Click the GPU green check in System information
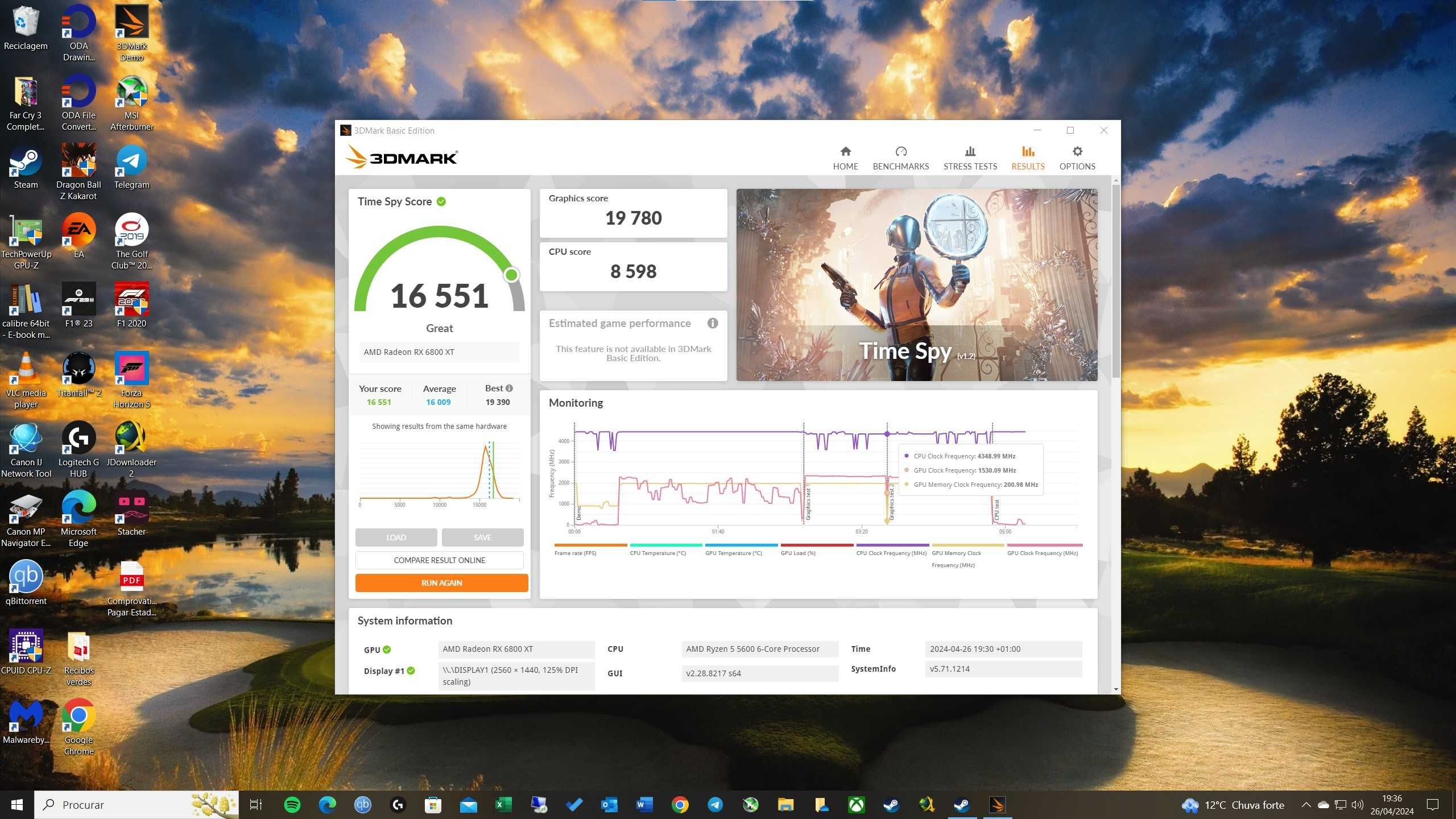 point(387,650)
